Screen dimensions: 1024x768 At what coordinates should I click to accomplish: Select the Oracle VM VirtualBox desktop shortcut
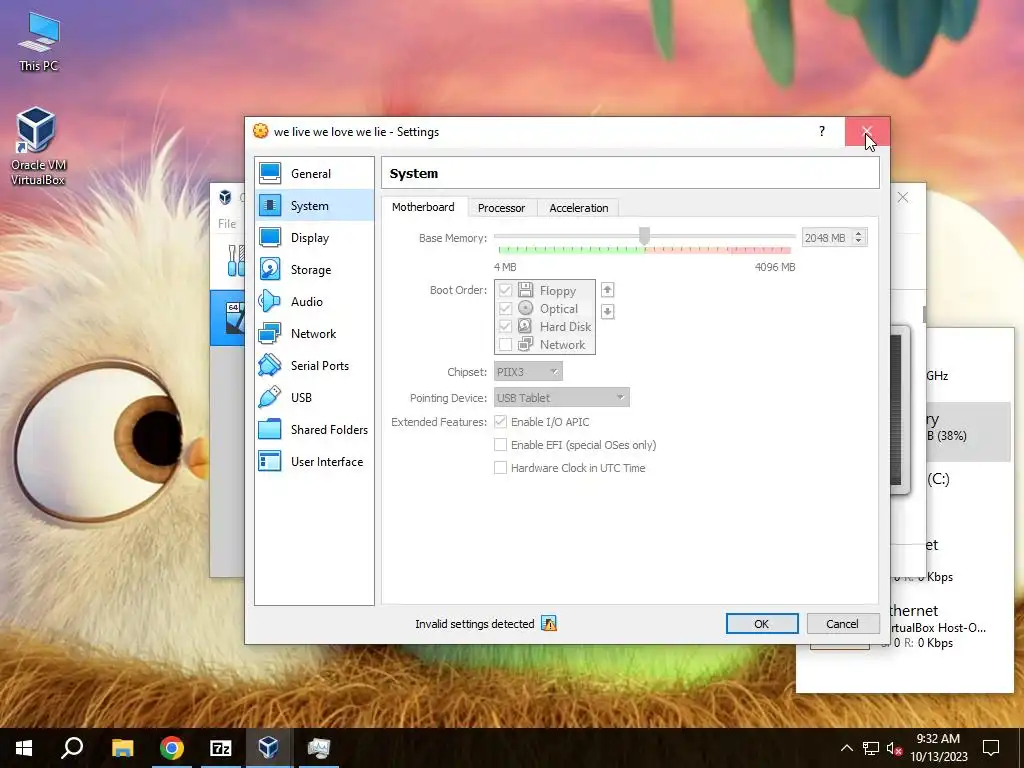click(x=38, y=147)
